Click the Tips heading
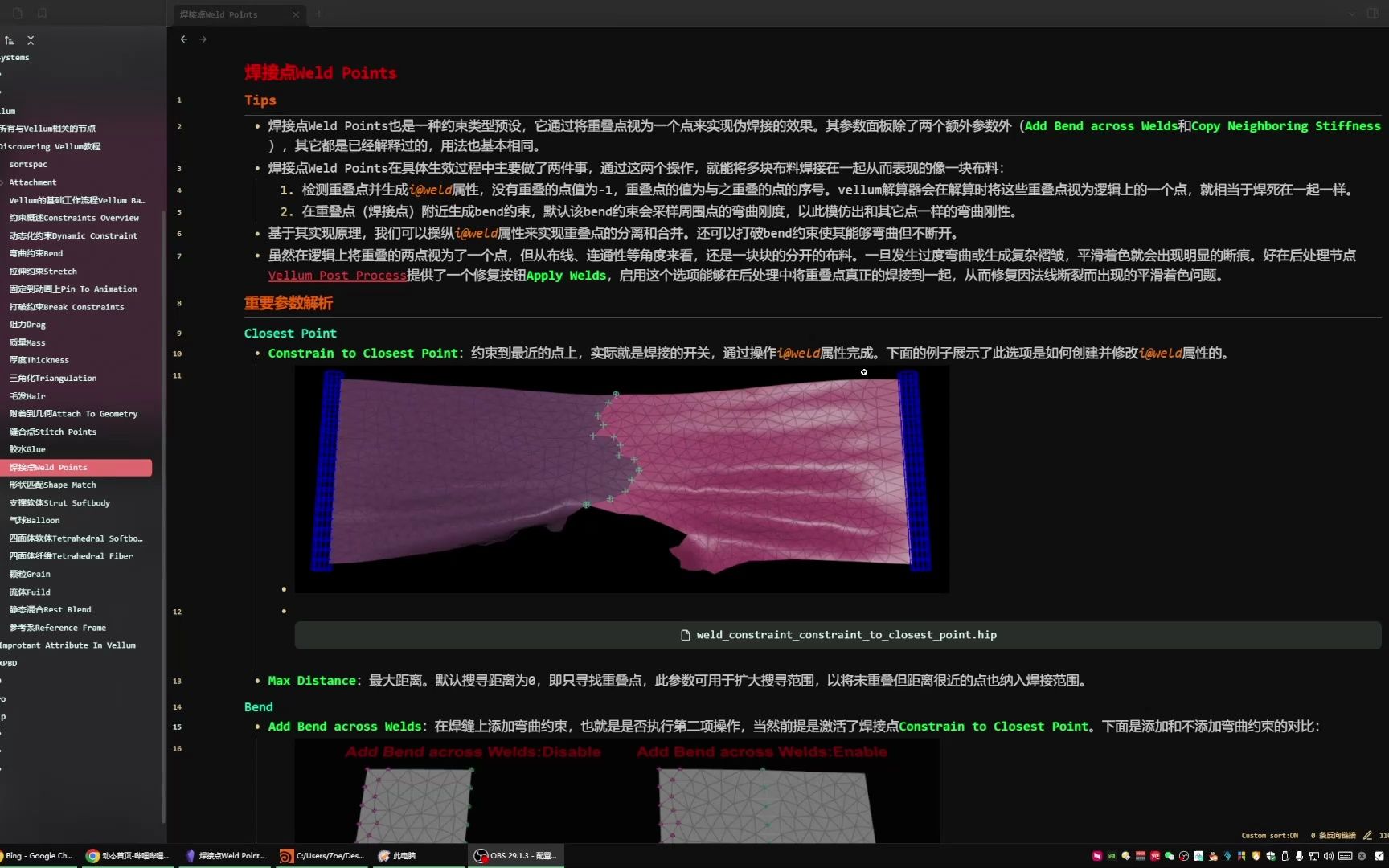The width and height of the screenshot is (1389, 868). pos(260,100)
